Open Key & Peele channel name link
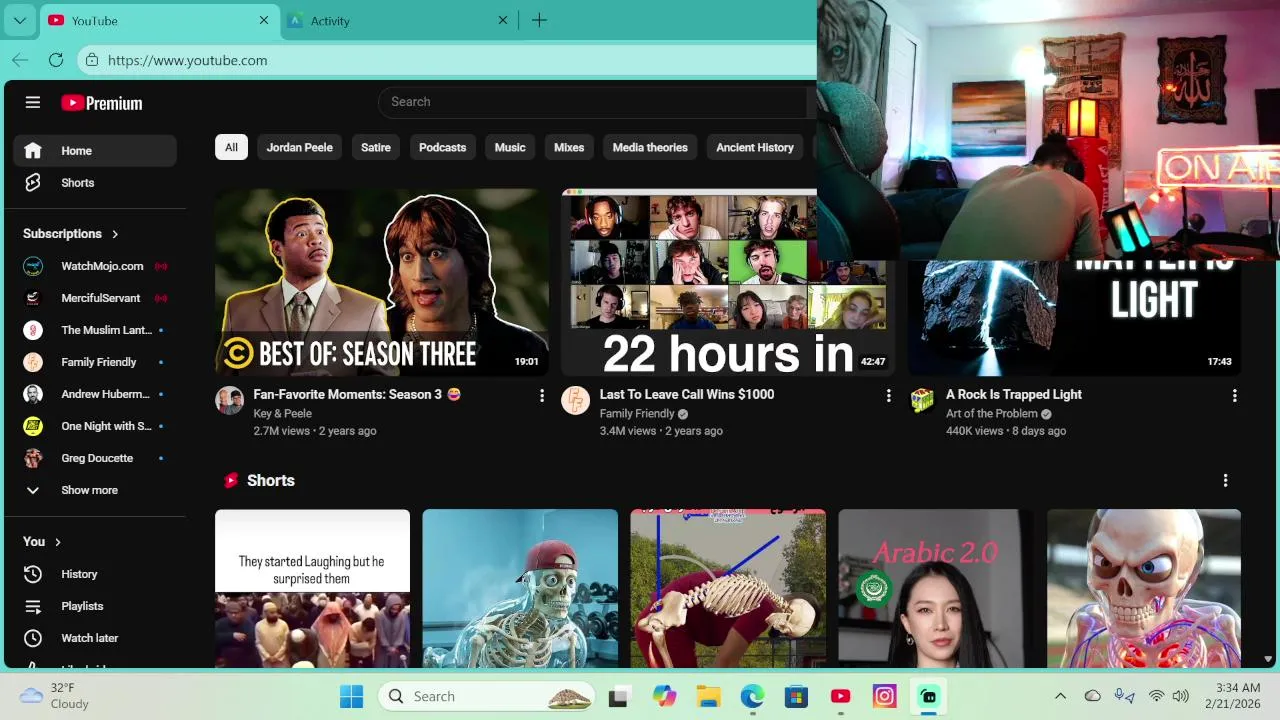1280x720 pixels. coord(283,413)
